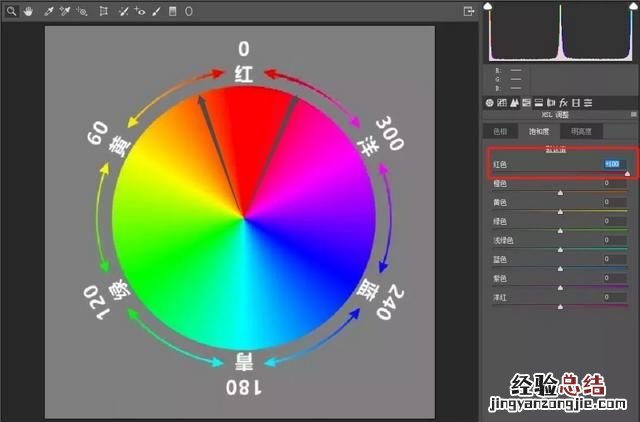Open the Effects (fx) panel icon
The height and width of the screenshot is (422, 640).
coord(564,102)
